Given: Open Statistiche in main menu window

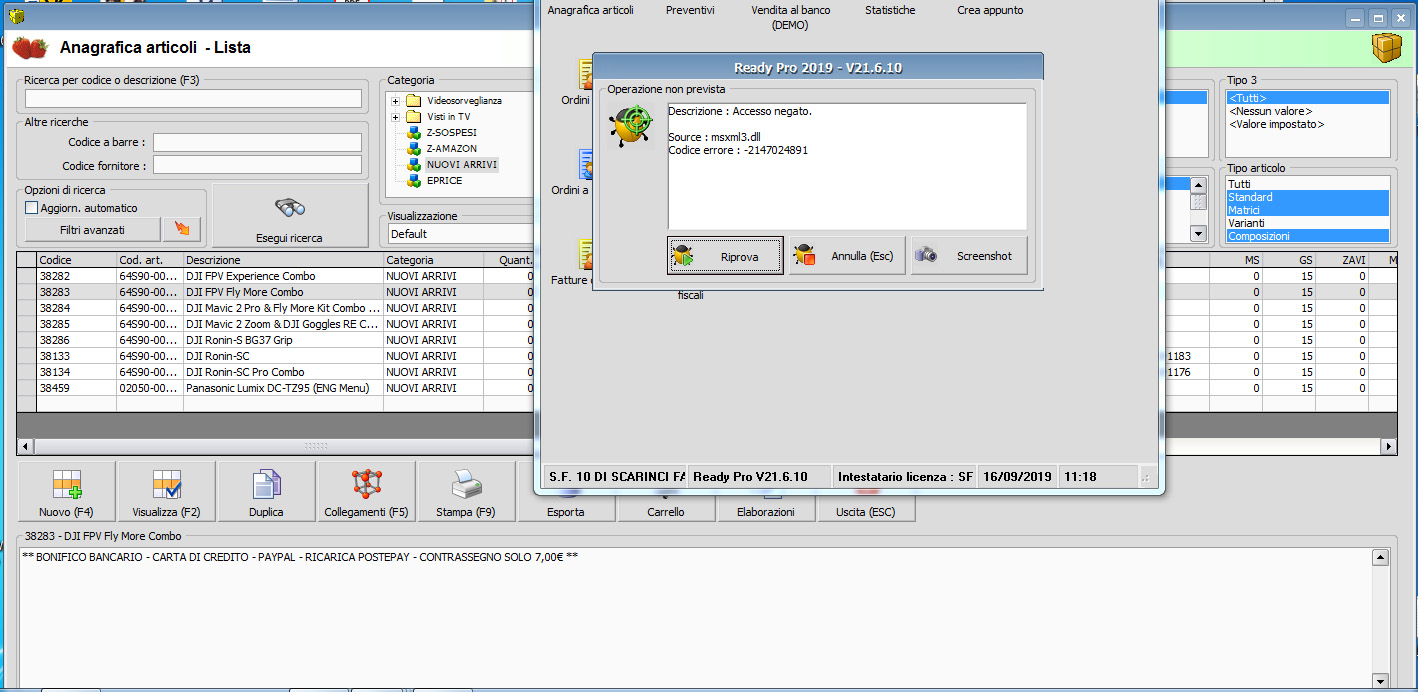Looking at the screenshot, I should [x=890, y=10].
